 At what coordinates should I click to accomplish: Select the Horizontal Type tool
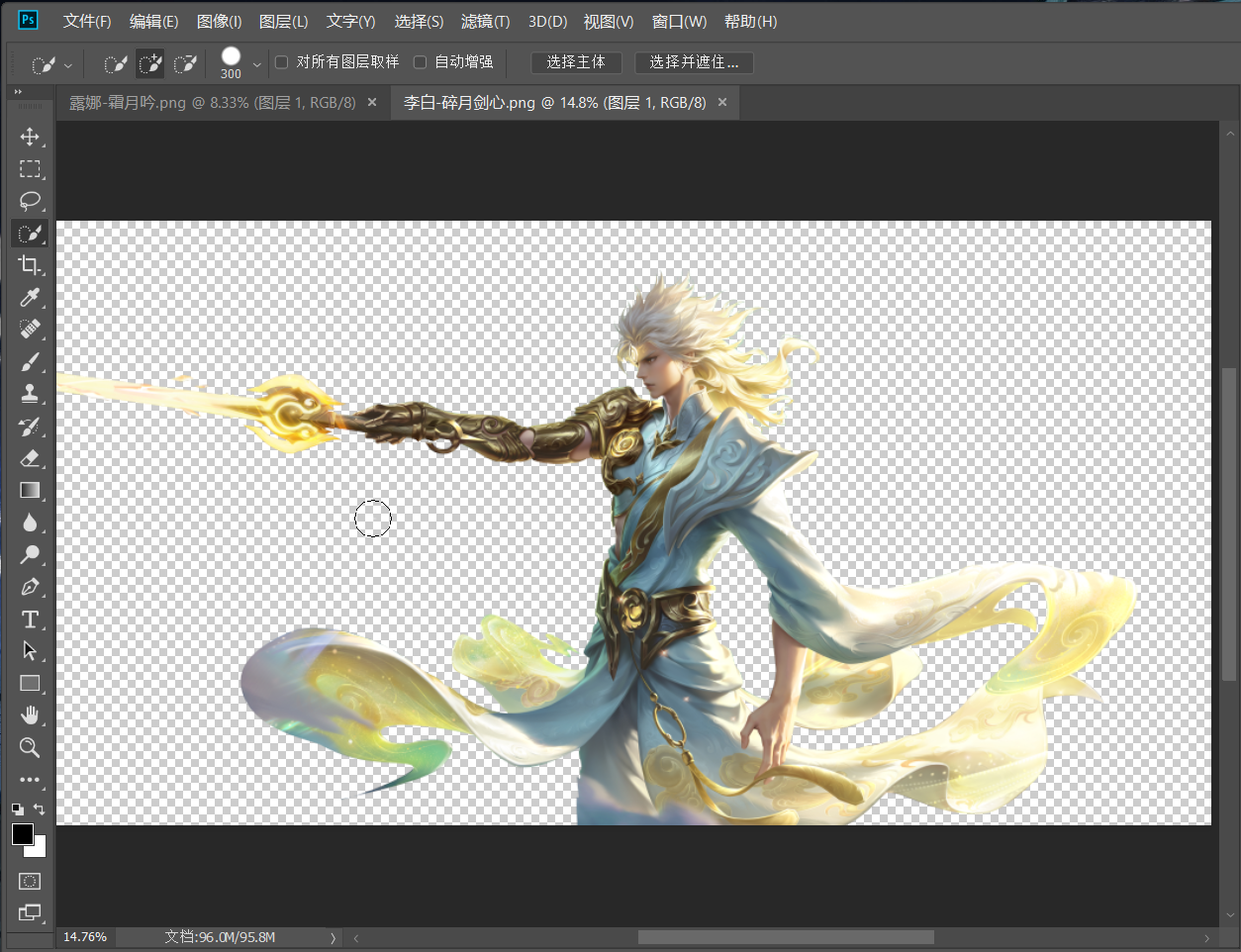point(30,619)
